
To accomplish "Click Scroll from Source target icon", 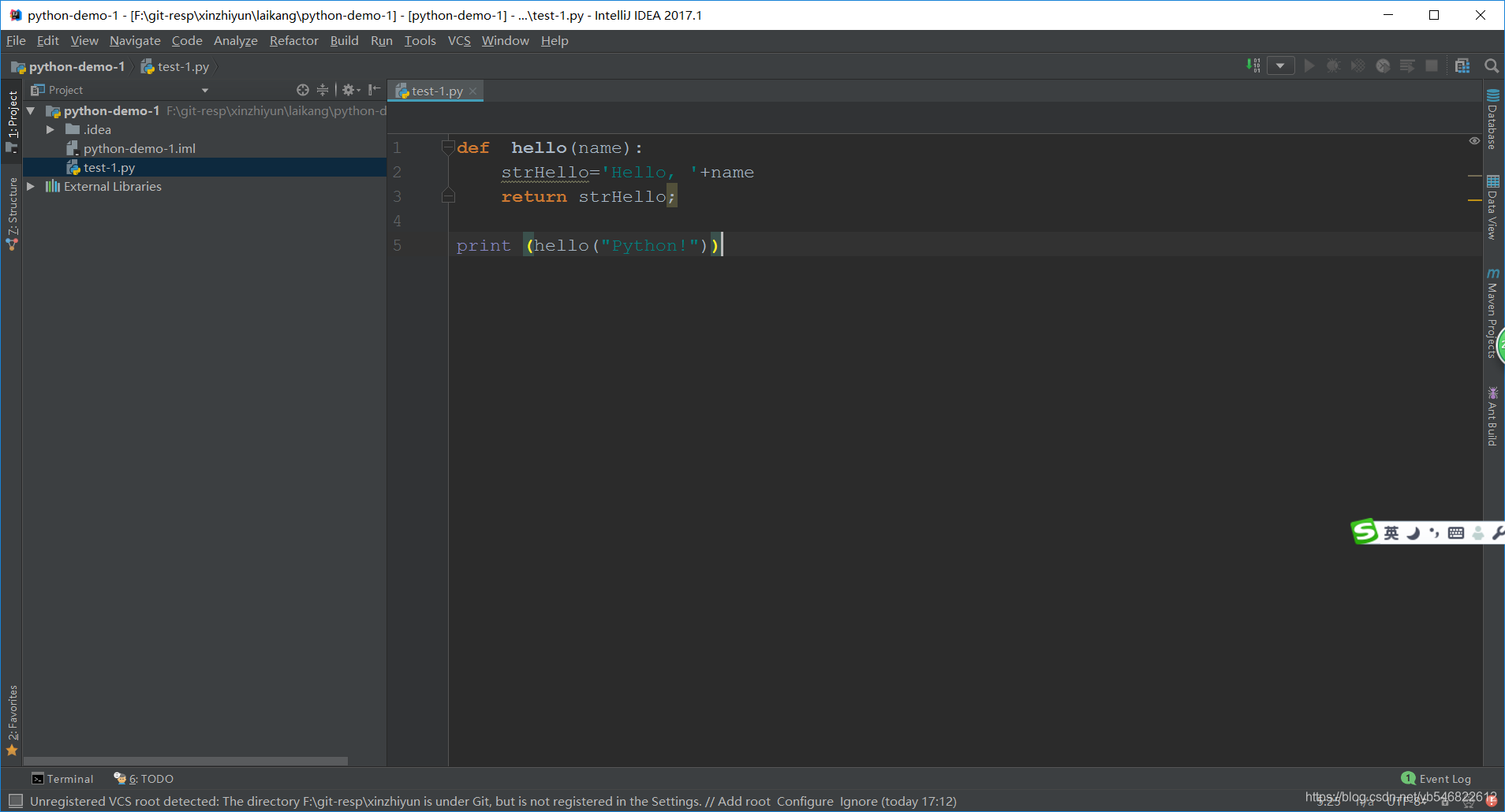I will (303, 90).
